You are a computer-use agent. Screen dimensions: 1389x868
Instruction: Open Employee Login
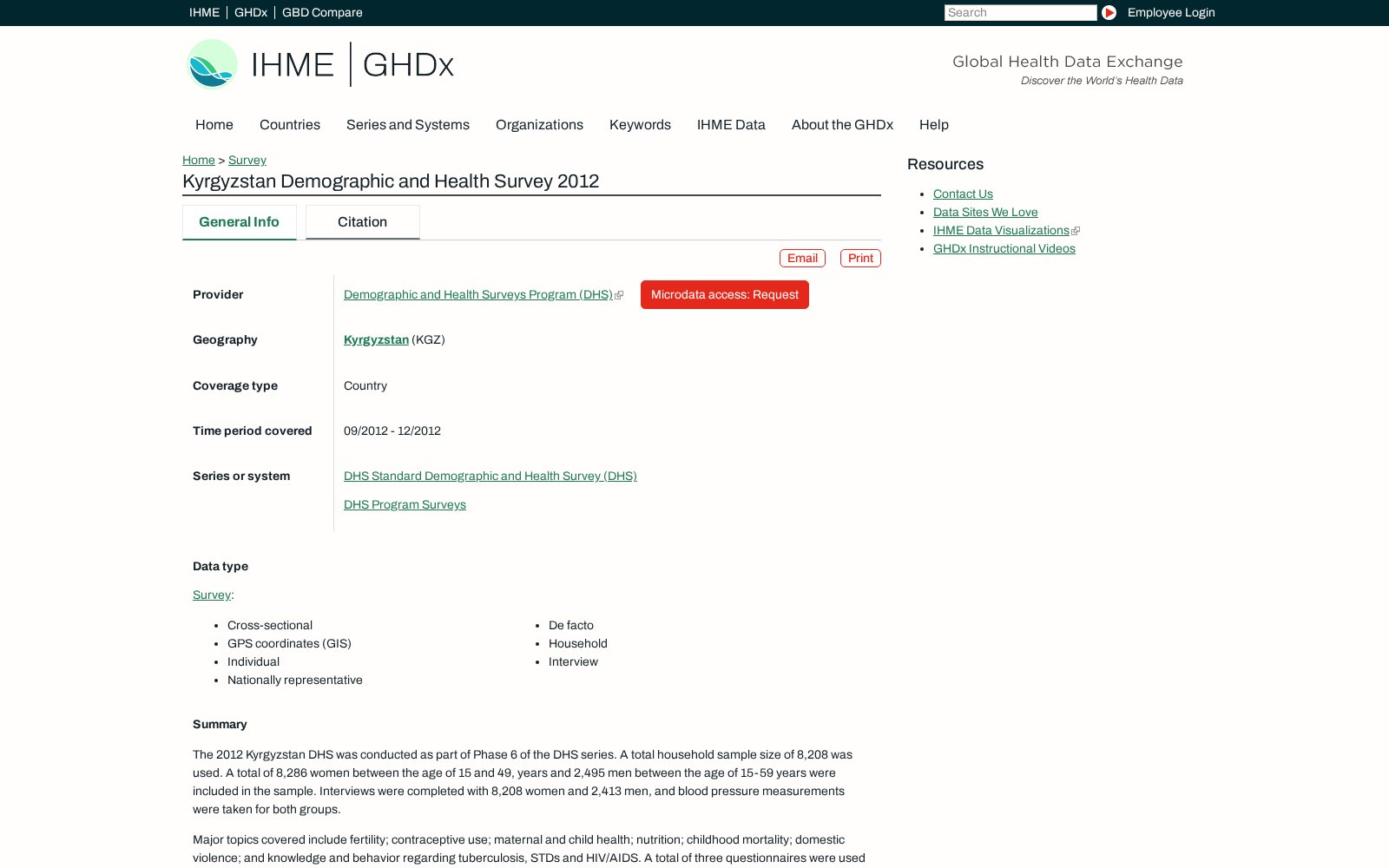1171,12
